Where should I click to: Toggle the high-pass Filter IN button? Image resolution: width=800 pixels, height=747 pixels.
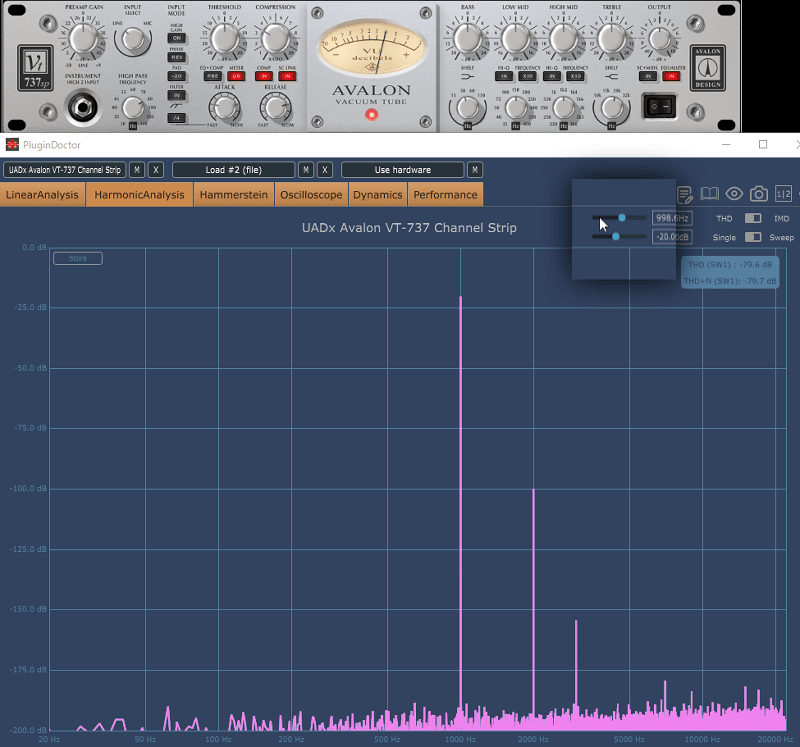(177, 95)
